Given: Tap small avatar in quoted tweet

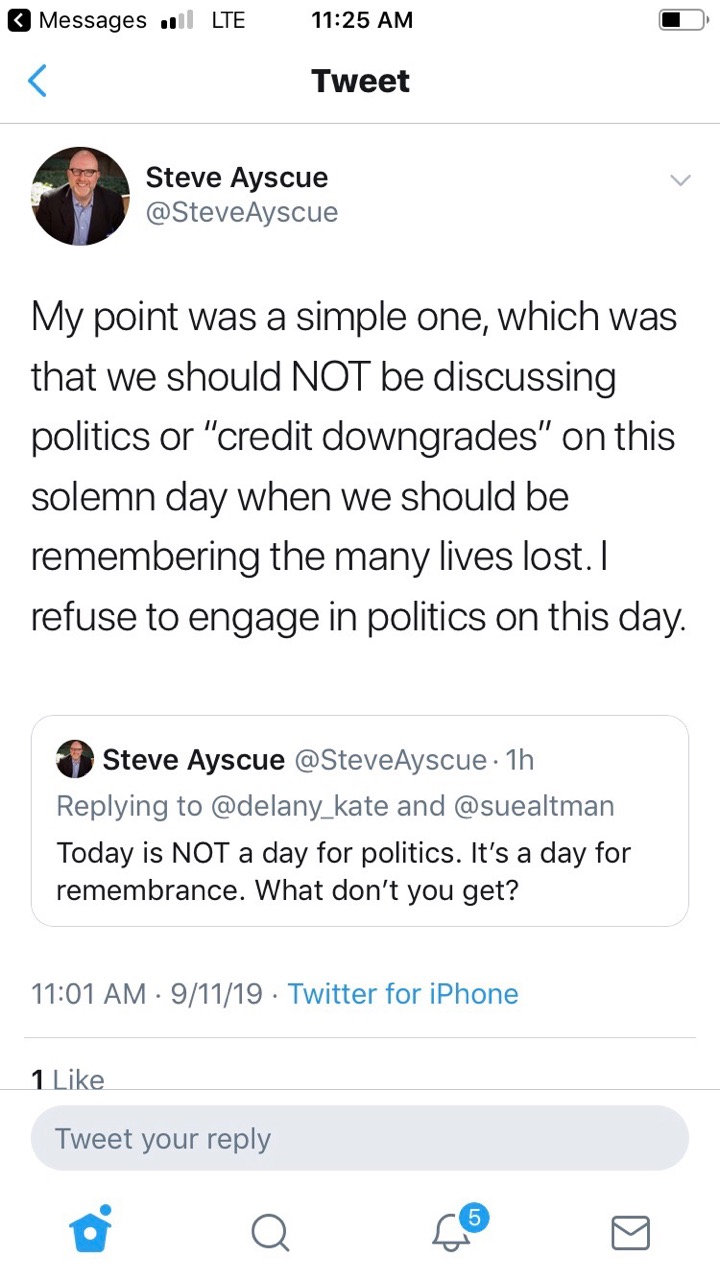Looking at the screenshot, I should point(75,760).
